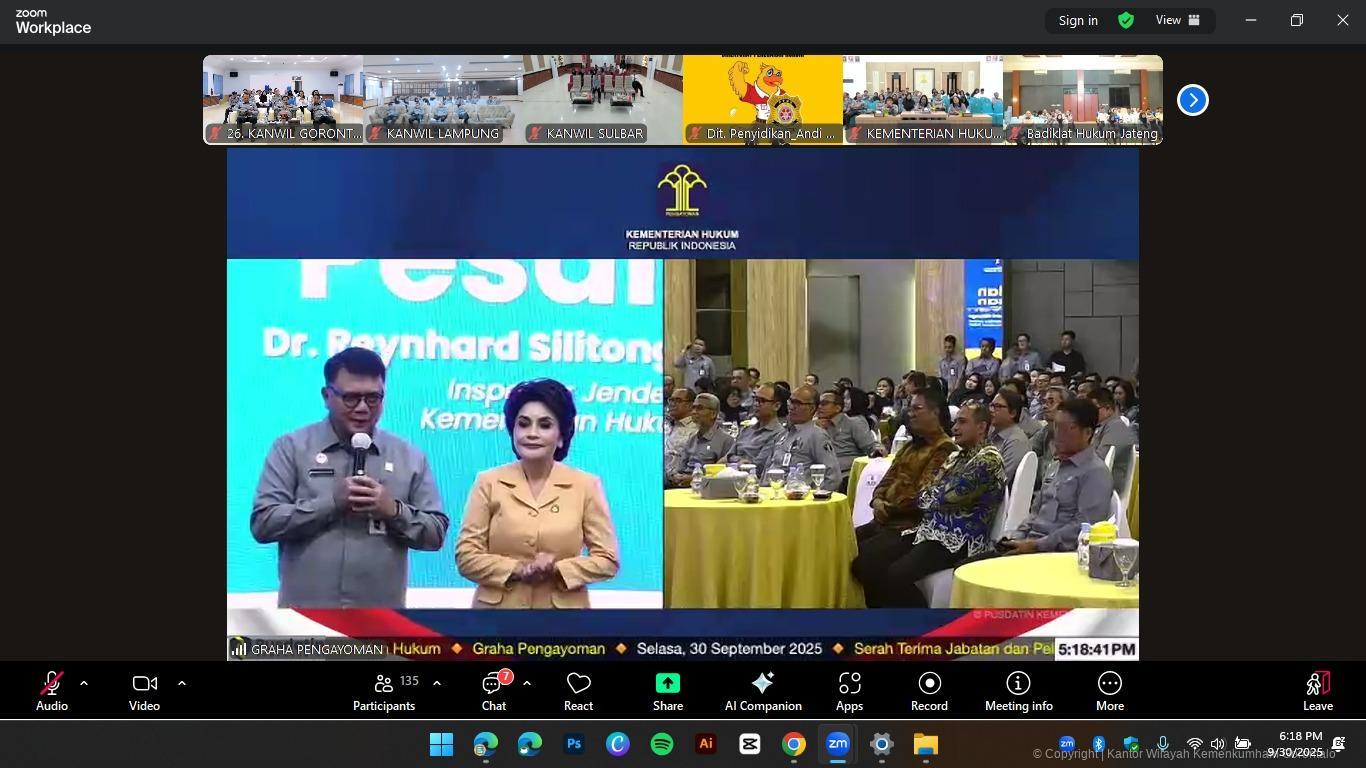The image size is (1366, 768).
Task: Leave the meeting
Action: tap(1317, 691)
